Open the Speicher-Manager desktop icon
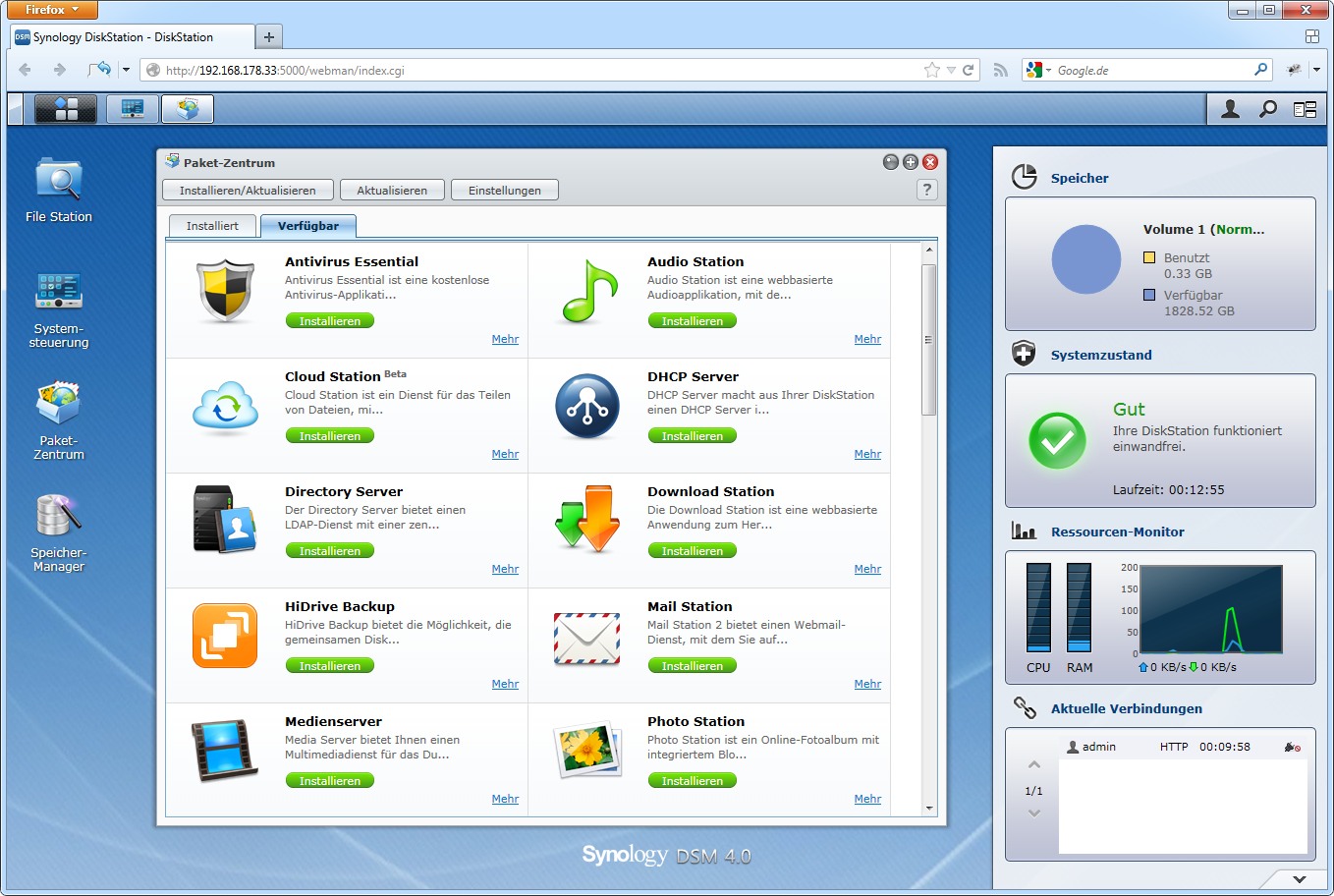The height and width of the screenshot is (896, 1334). tap(59, 533)
